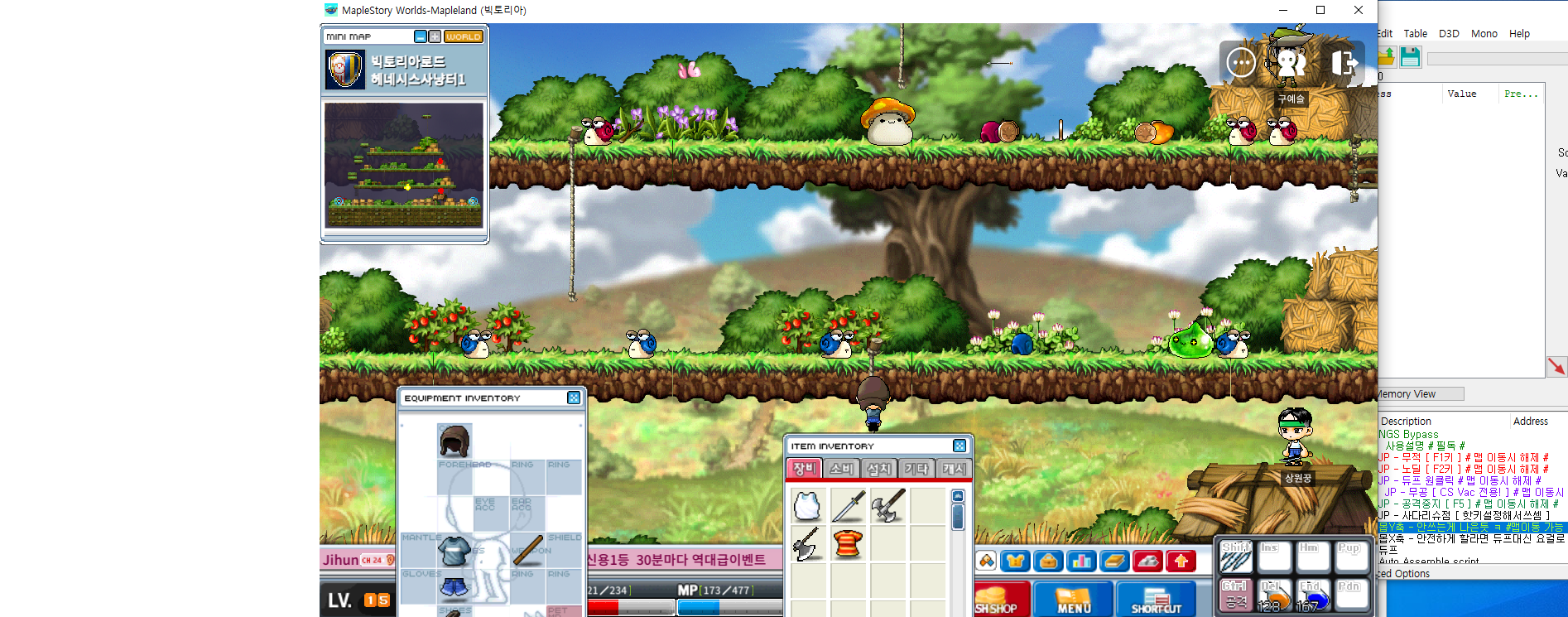Select the hand axe in second row
The image size is (1568, 617).
pyautogui.click(x=807, y=544)
